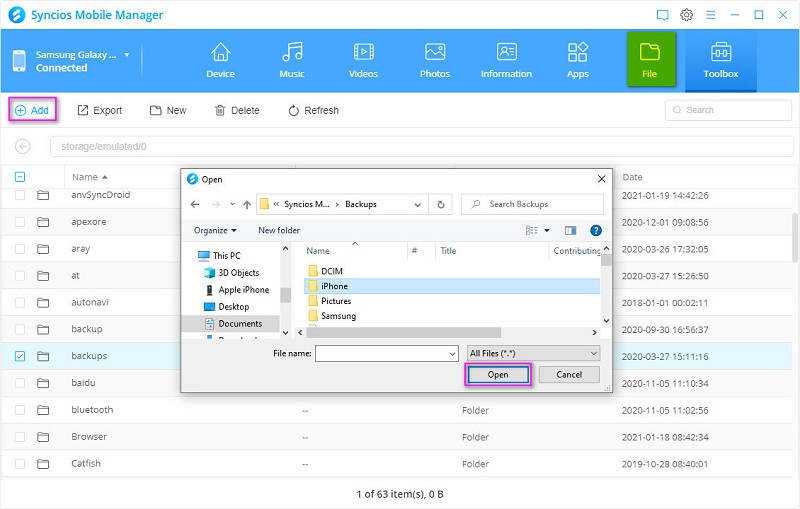Click the dialog's refresh location icon

[x=441, y=205]
